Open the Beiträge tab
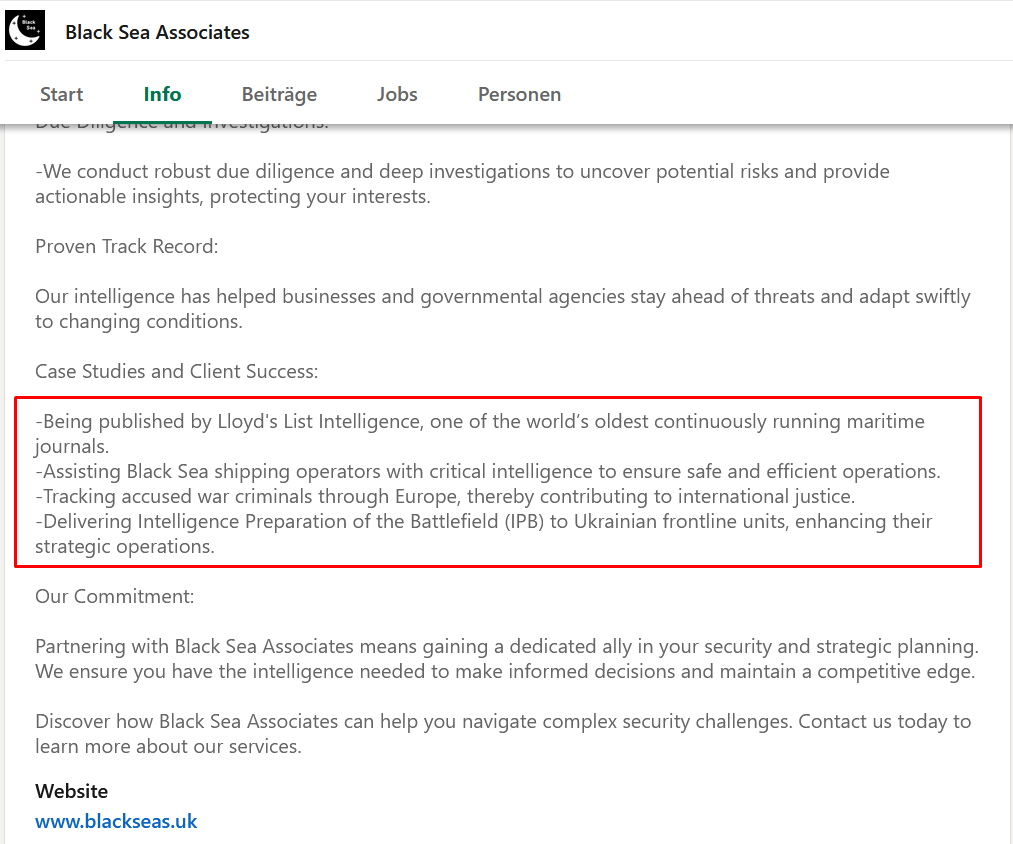Viewport: 1013px width, 844px height. pos(279,94)
